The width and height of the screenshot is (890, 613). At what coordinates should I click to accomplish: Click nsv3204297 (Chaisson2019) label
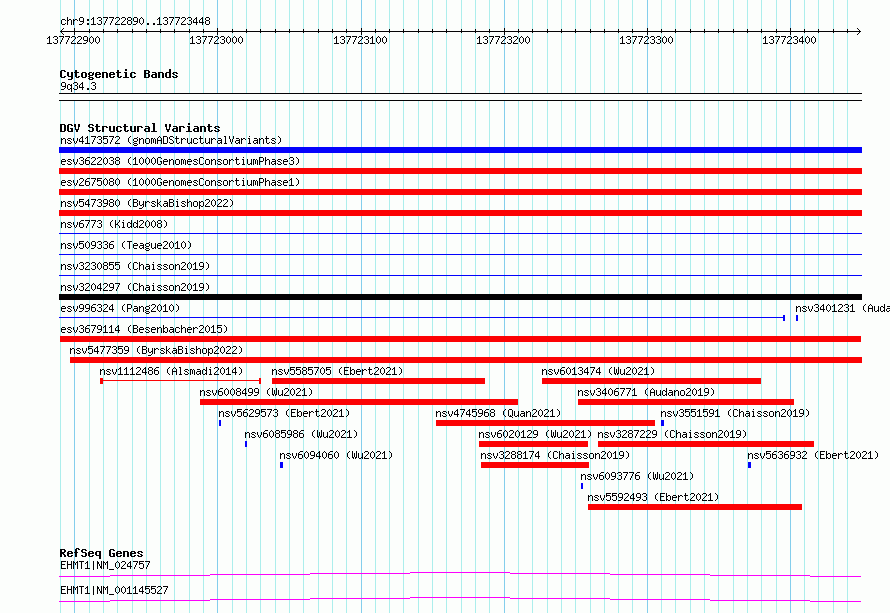click(x=135, y=287)
